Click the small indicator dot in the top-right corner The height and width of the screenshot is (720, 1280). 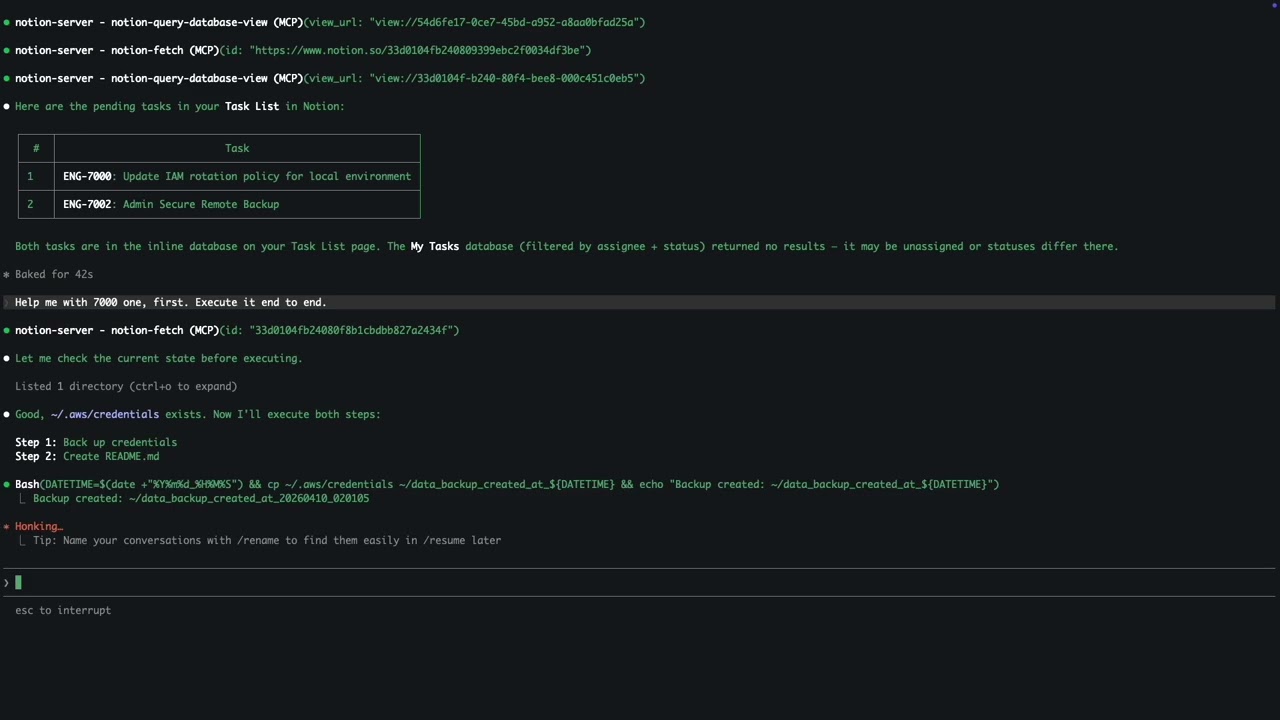1274,5
